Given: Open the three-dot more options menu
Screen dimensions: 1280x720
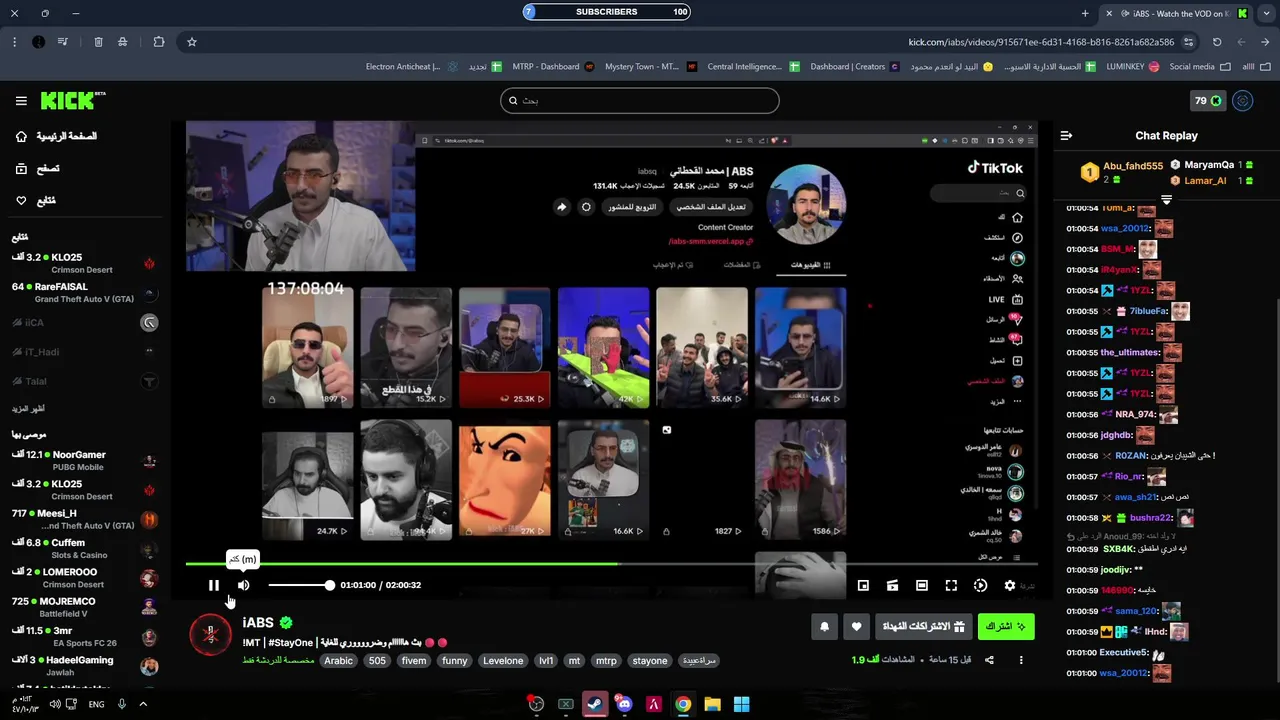Looking at the screenshot, I should pos(1021,660).
